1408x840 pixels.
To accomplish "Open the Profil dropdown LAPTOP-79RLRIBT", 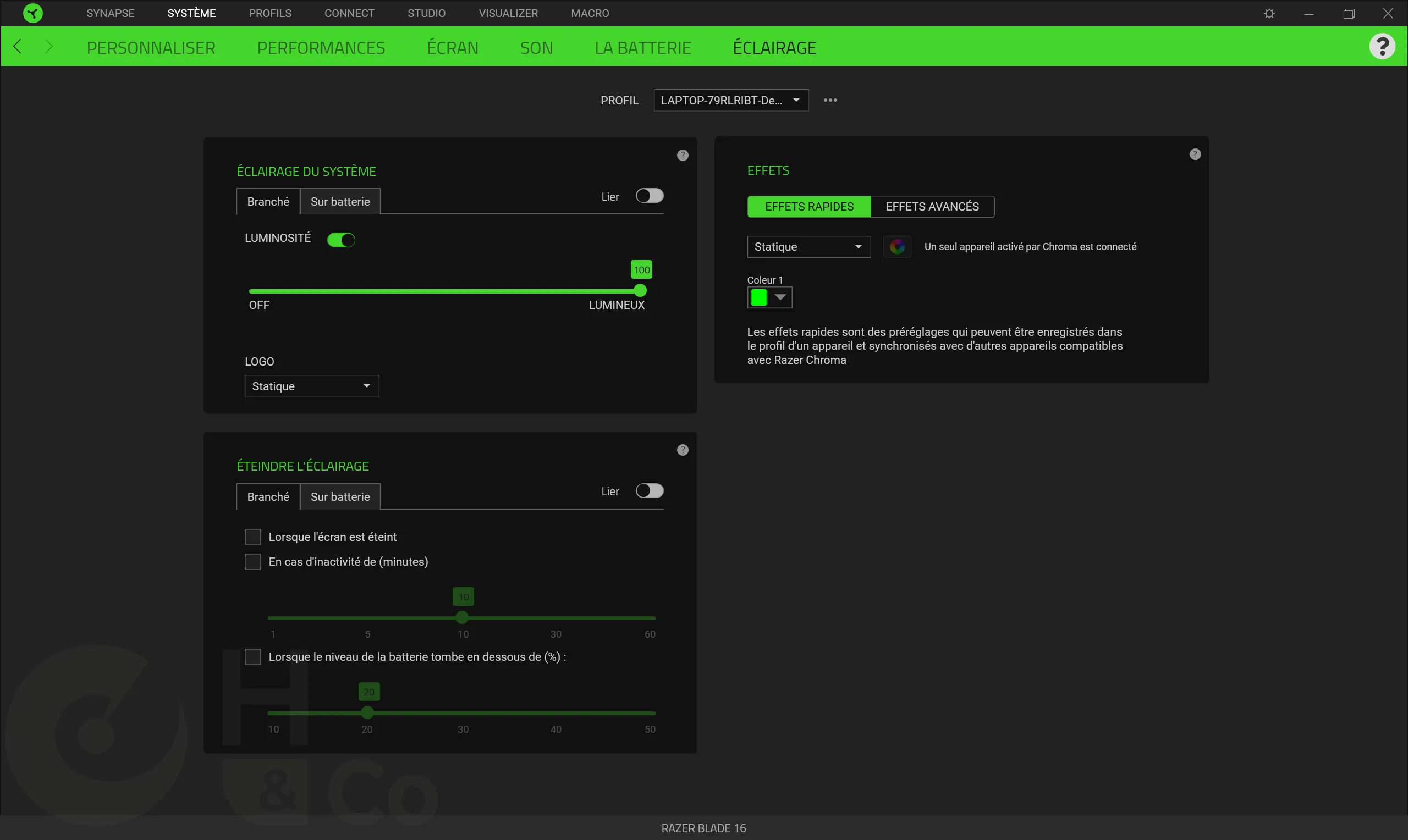I will point(731,100).
